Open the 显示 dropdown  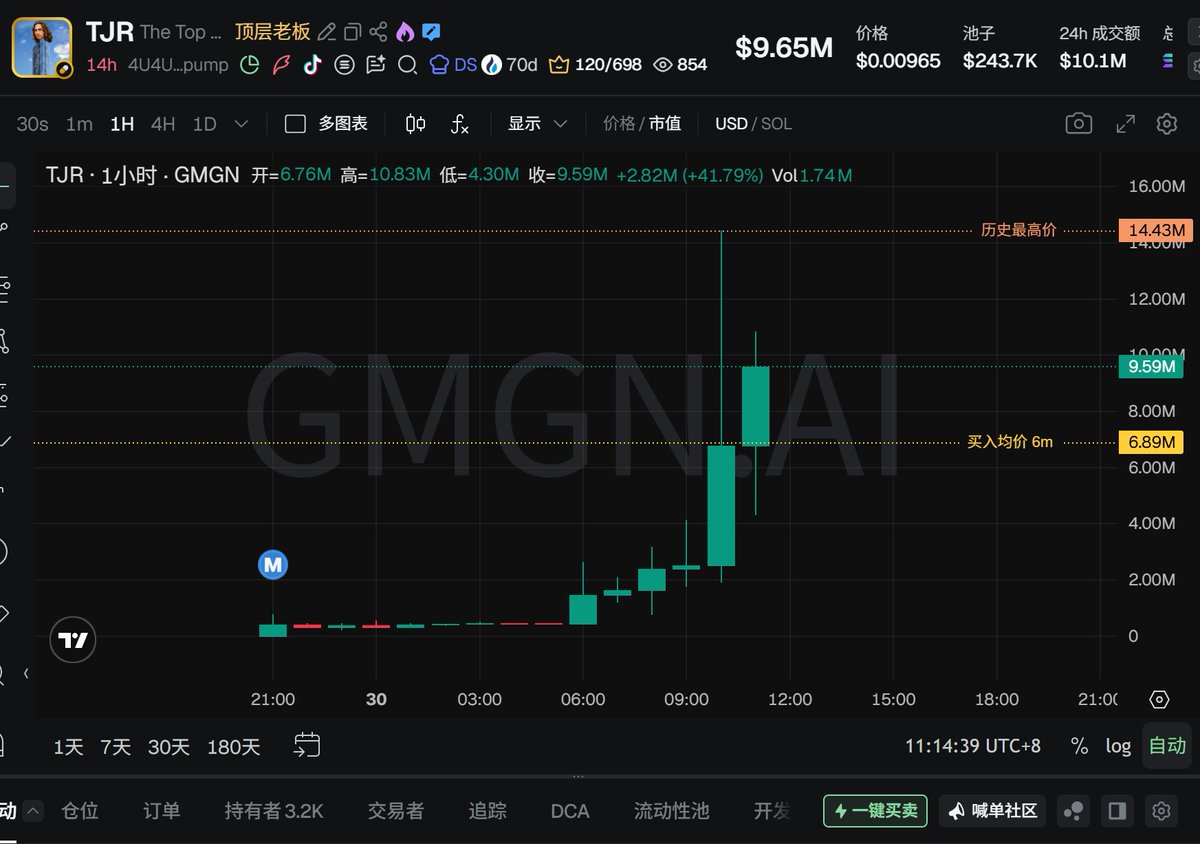click(537, 124)
